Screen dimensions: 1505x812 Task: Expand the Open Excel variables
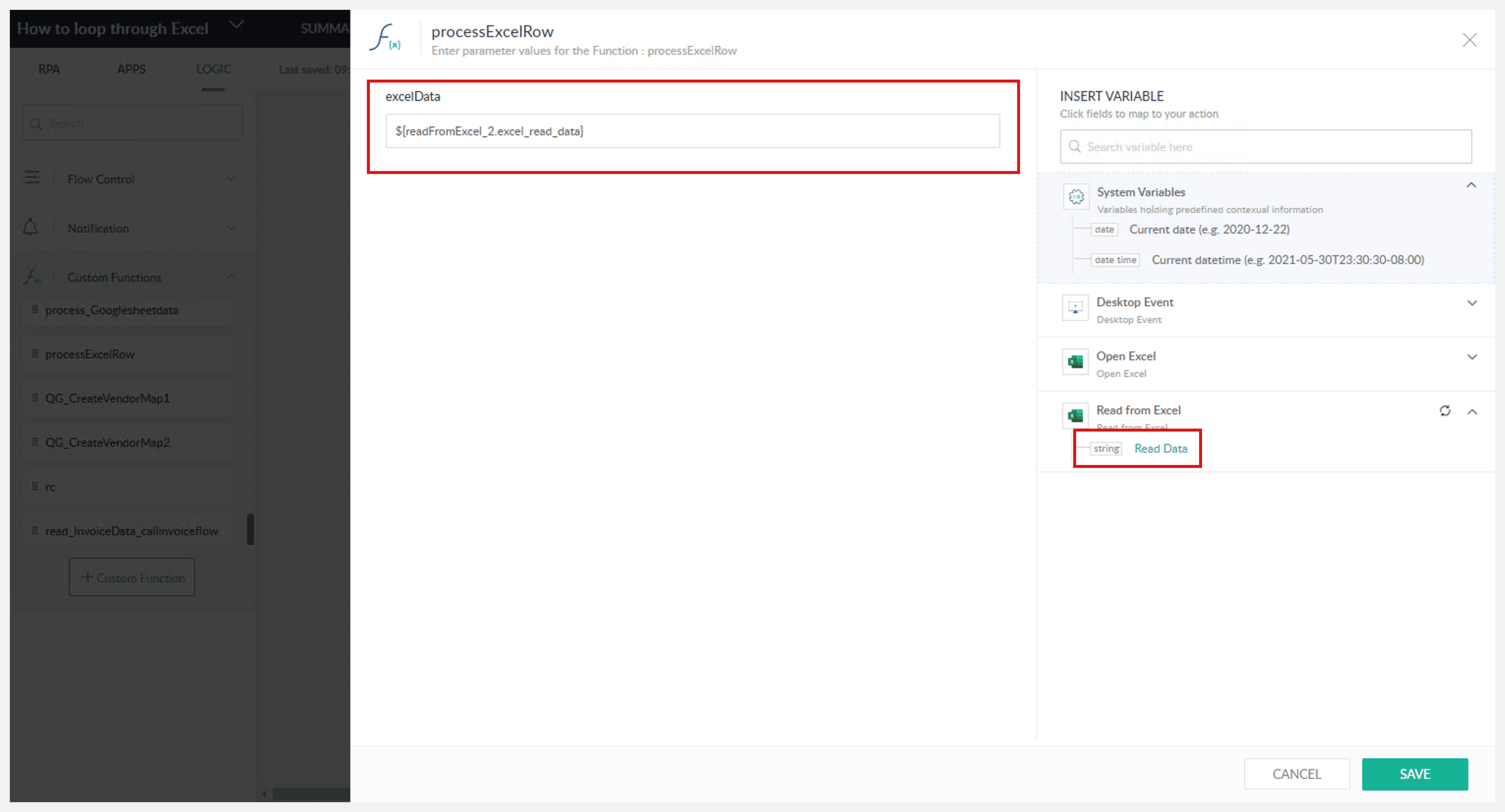(x=1472, y=357)
